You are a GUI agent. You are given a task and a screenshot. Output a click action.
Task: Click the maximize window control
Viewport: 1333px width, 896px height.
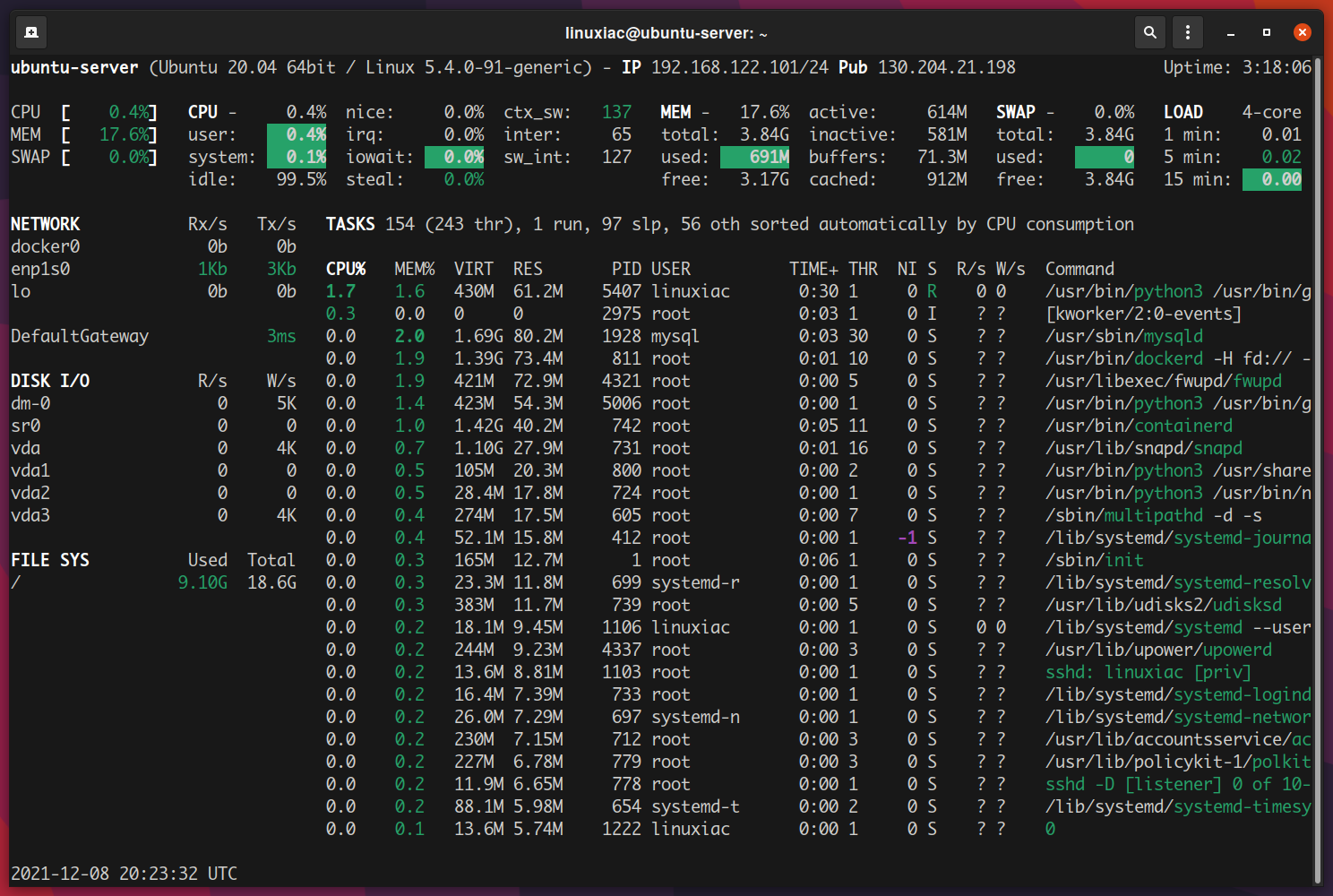pos(1266,32)
